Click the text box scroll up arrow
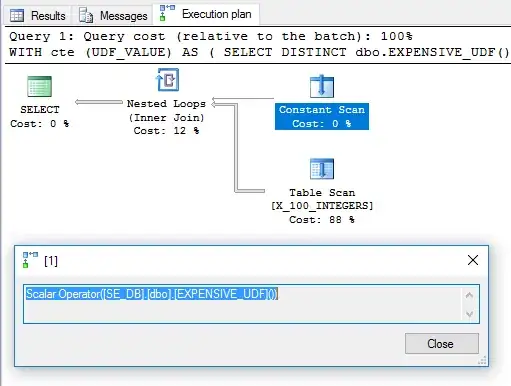 [469, 295]
